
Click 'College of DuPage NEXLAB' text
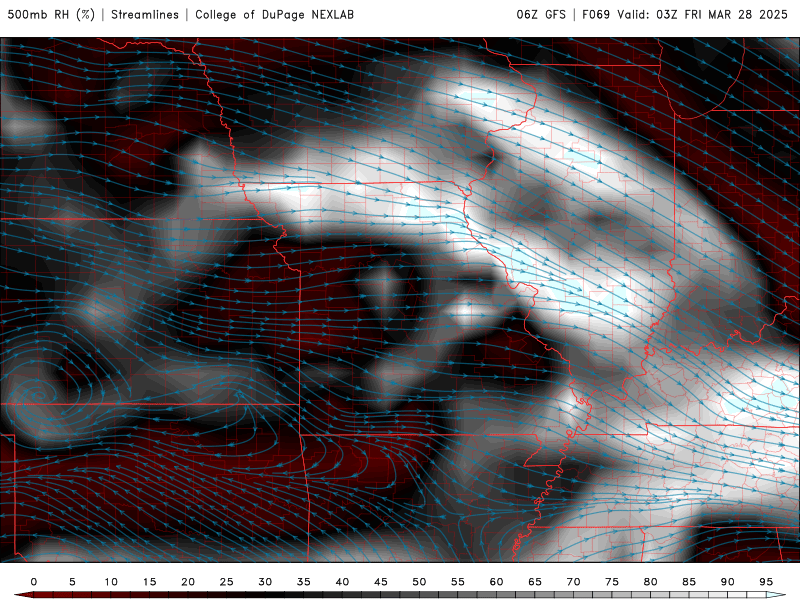274,14
